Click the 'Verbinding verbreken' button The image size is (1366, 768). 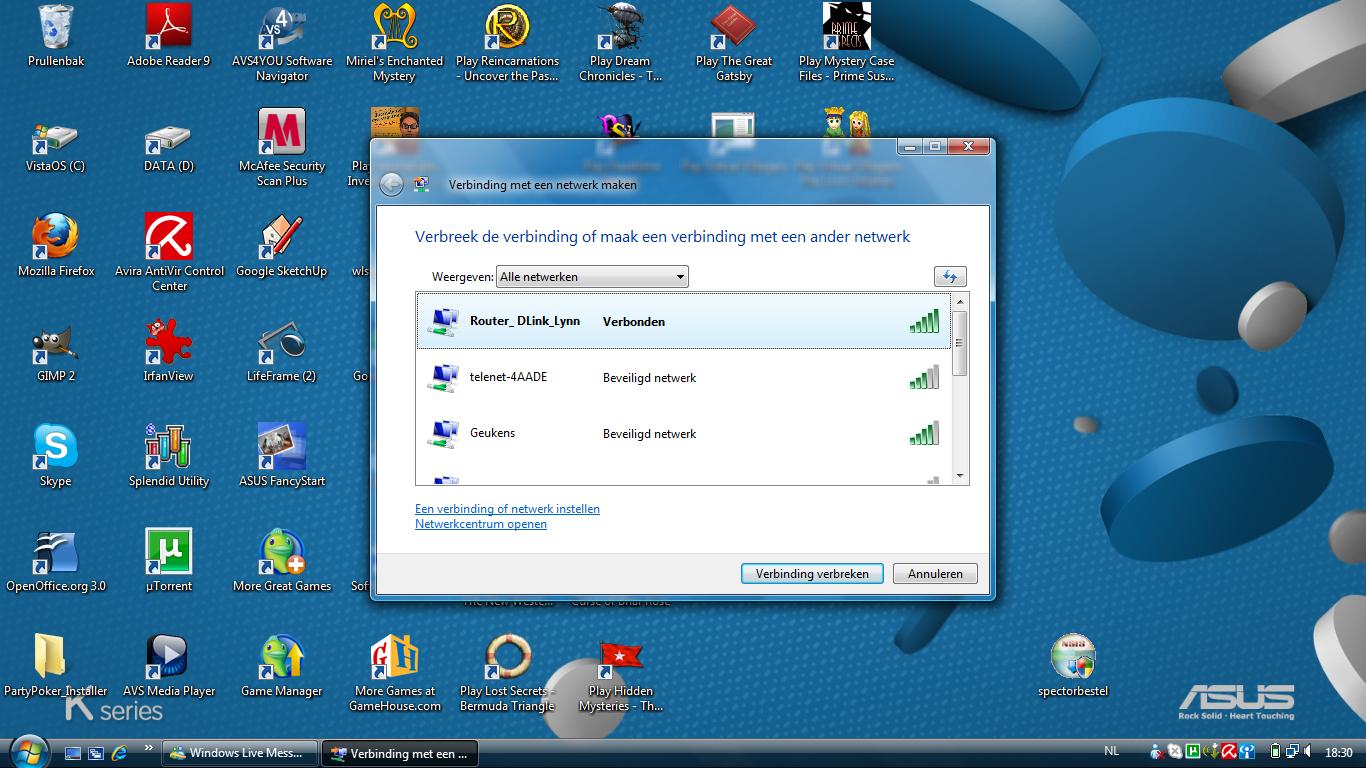pos(812,574)
